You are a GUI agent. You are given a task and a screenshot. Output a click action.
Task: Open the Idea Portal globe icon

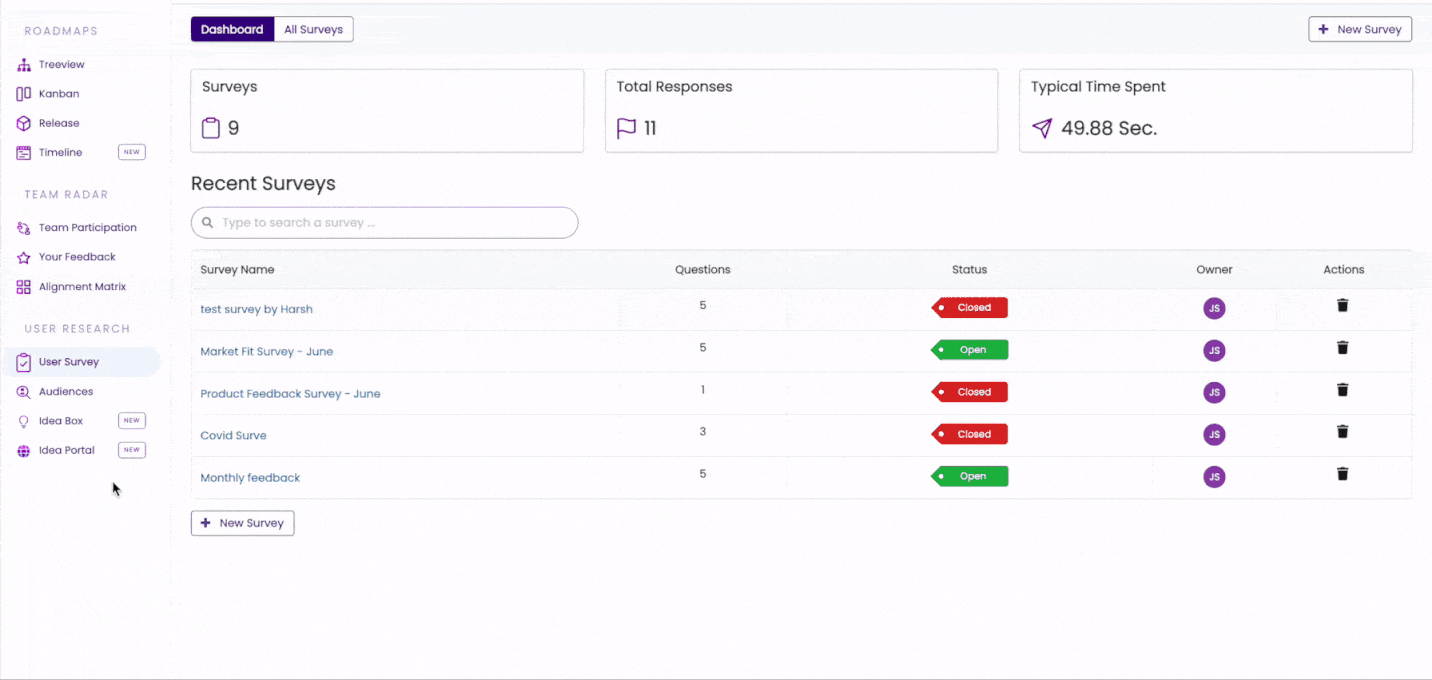point(24,451)
